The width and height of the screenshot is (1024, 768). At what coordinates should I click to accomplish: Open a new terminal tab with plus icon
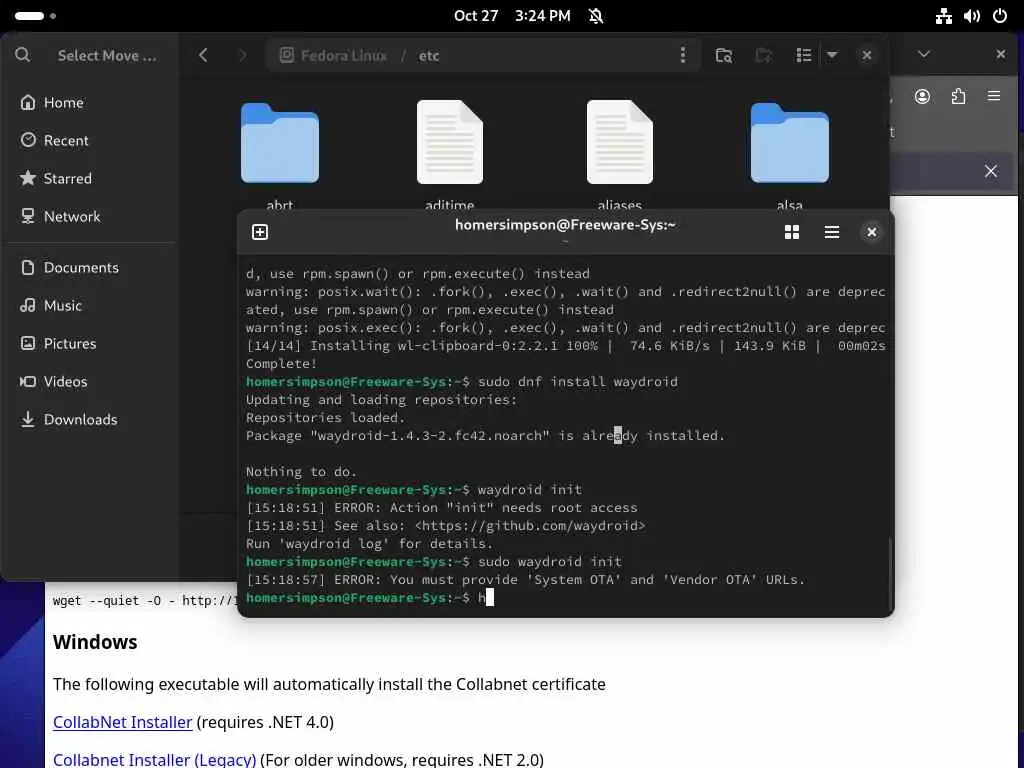(x=260, y=232)
